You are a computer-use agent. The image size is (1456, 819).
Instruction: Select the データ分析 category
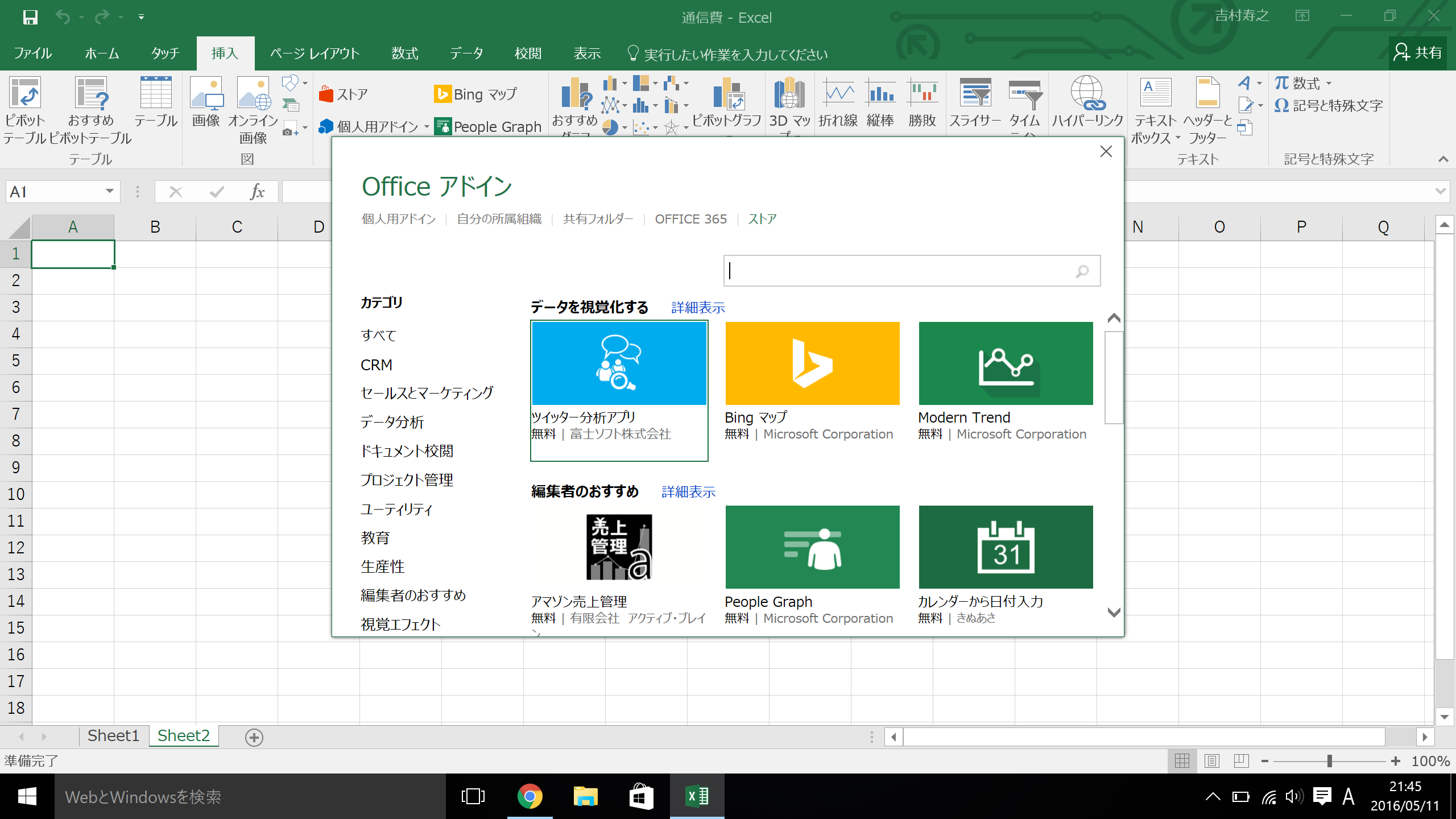tap(392, 422)
